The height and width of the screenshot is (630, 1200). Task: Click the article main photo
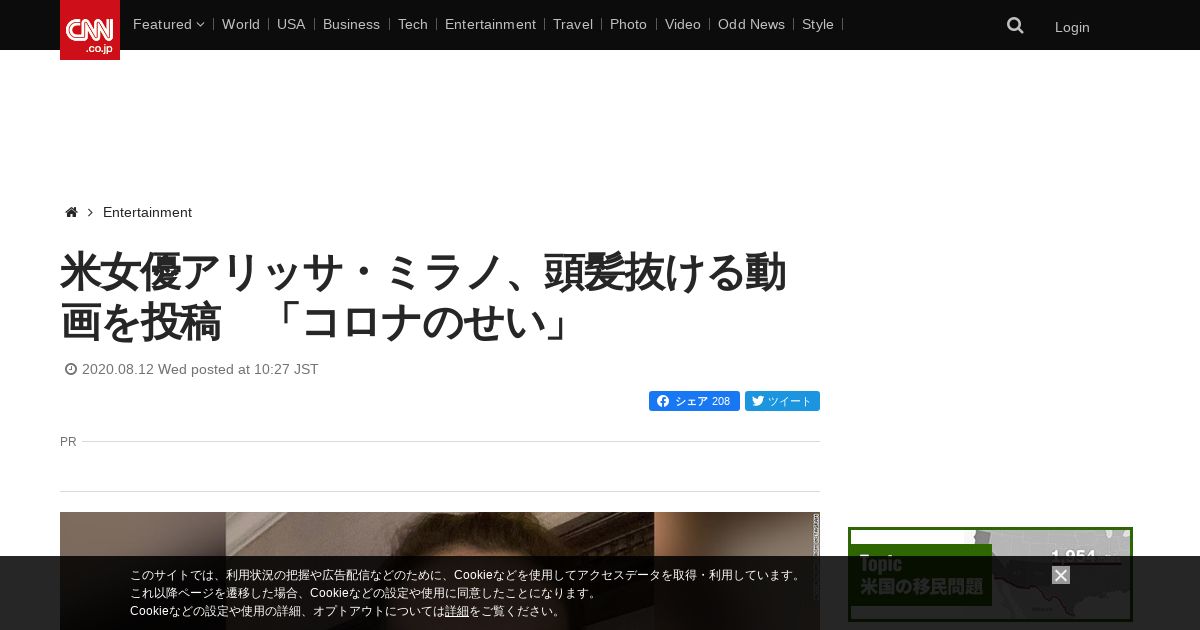440,571
